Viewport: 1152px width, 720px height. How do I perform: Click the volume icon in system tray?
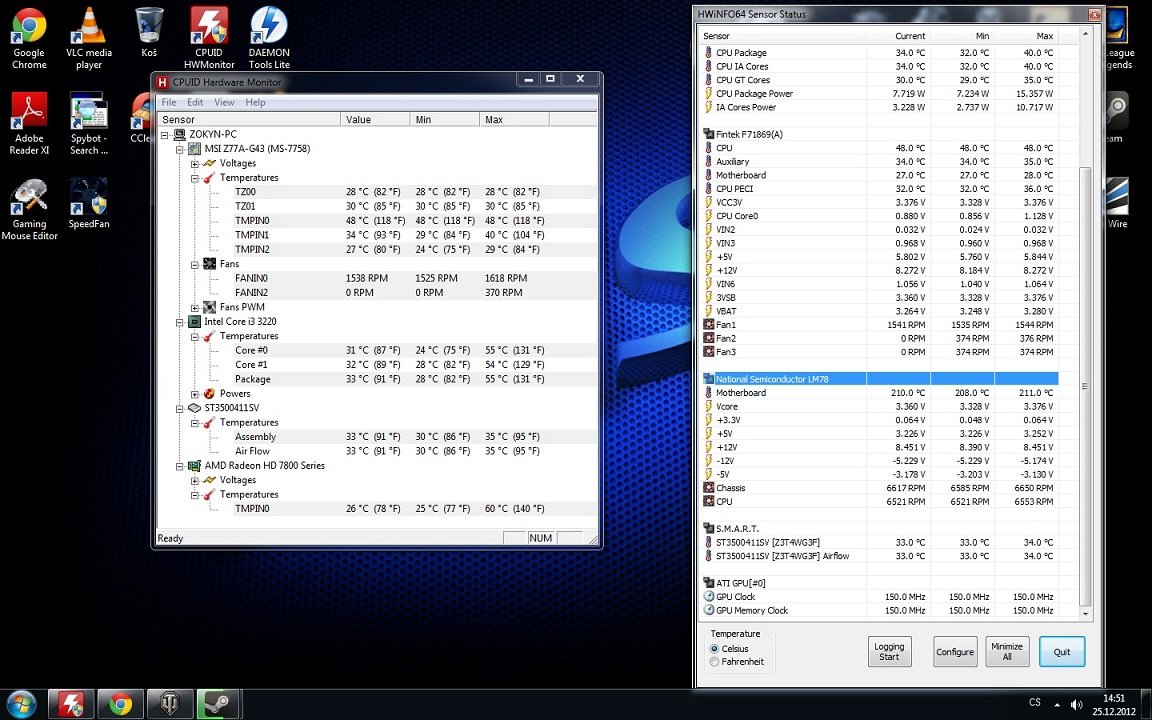[x=1074, y=705]
